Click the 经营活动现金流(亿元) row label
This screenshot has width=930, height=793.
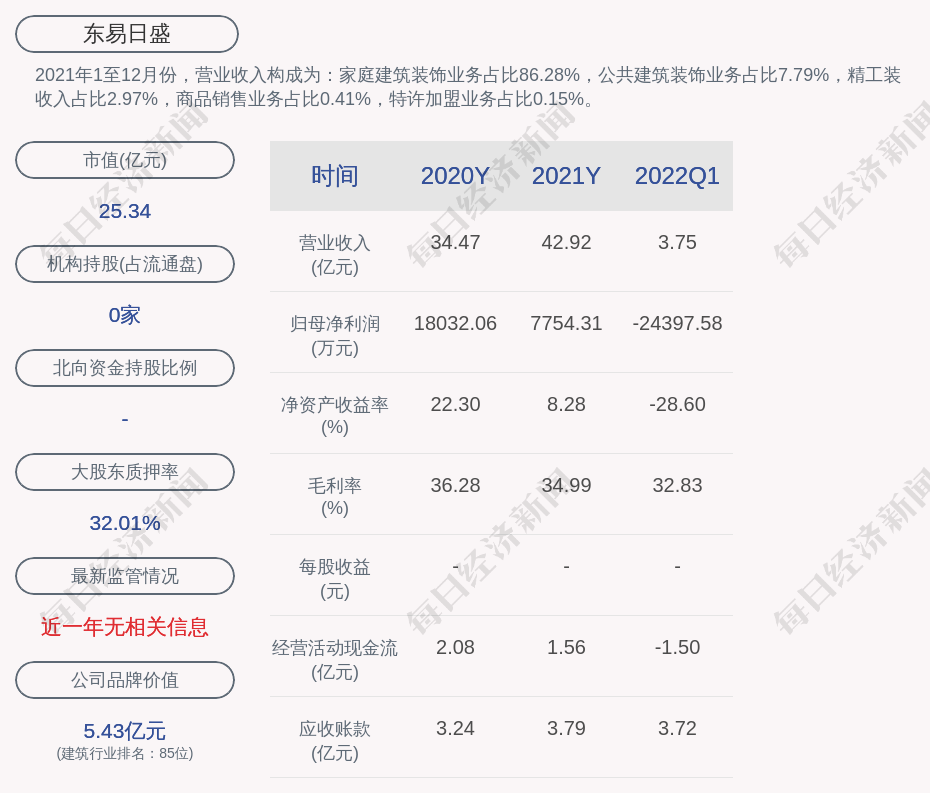click(x=335, y=660)
